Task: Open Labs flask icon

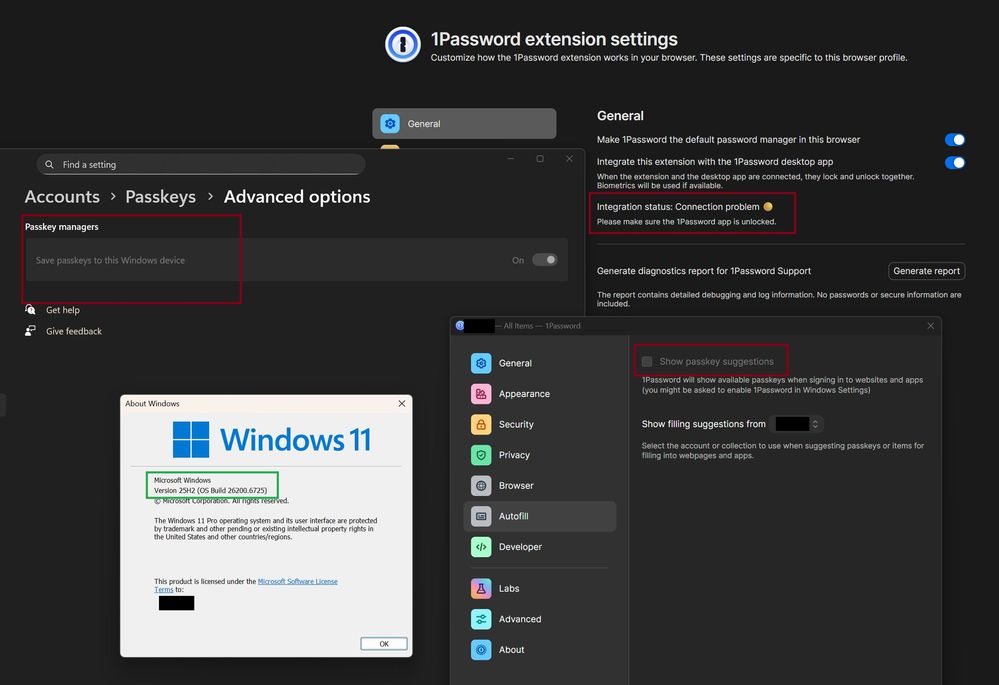Action: (481, 588)
